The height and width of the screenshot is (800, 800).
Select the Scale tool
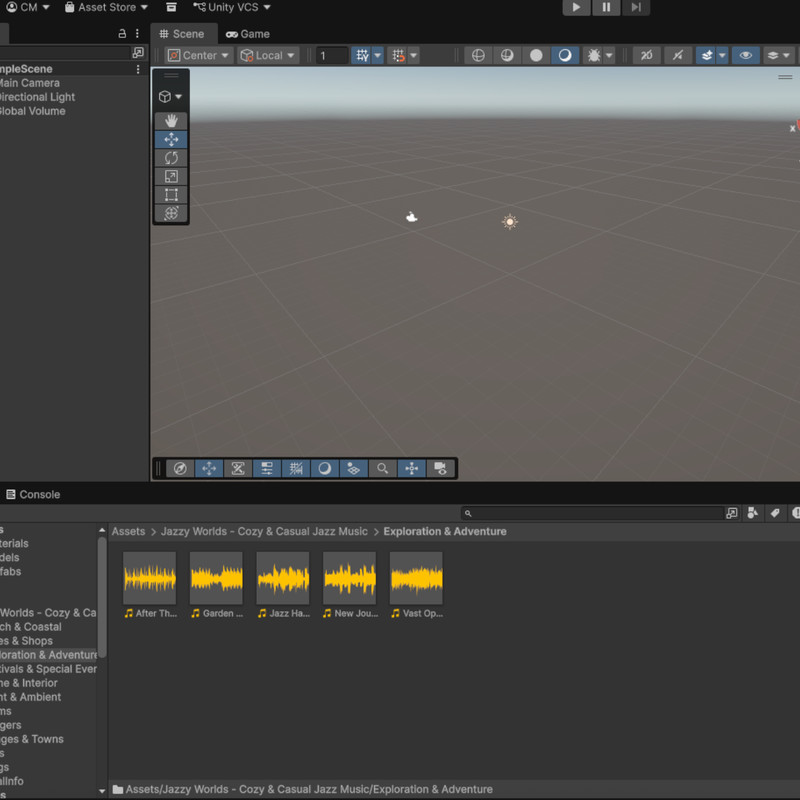(x=171, y=177)
